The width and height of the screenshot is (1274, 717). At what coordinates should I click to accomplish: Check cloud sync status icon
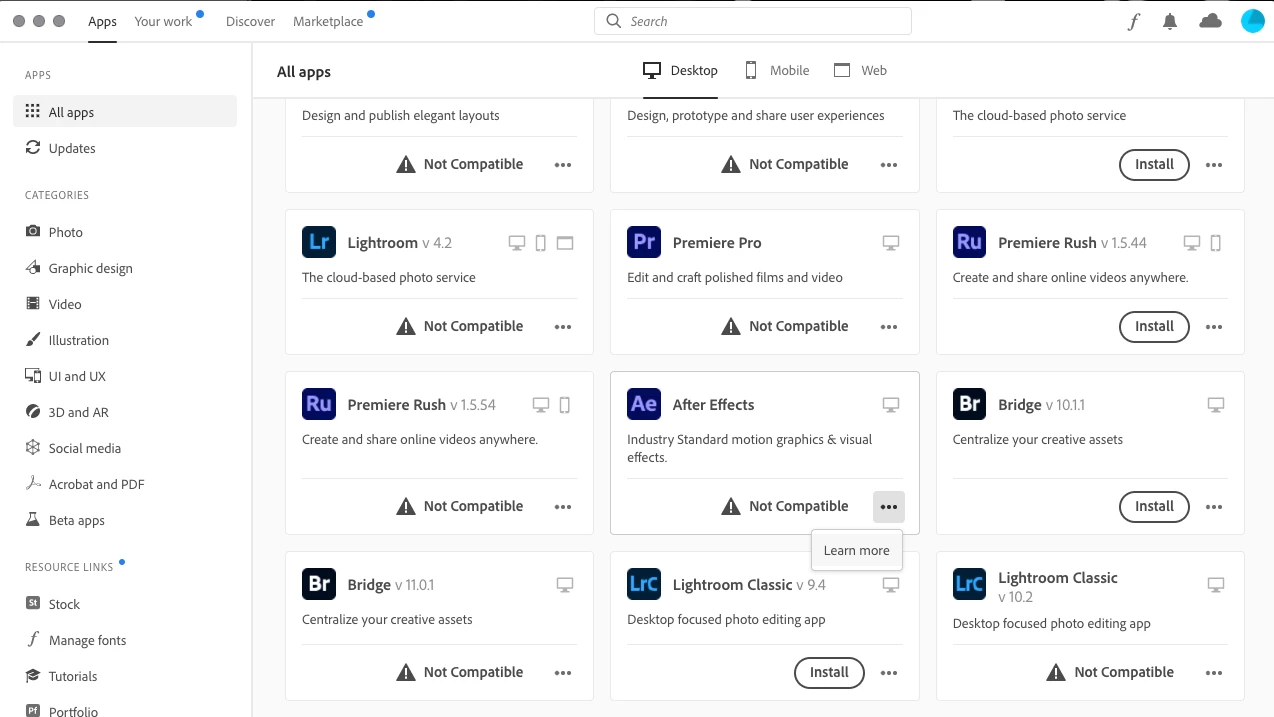(1210, 21)
